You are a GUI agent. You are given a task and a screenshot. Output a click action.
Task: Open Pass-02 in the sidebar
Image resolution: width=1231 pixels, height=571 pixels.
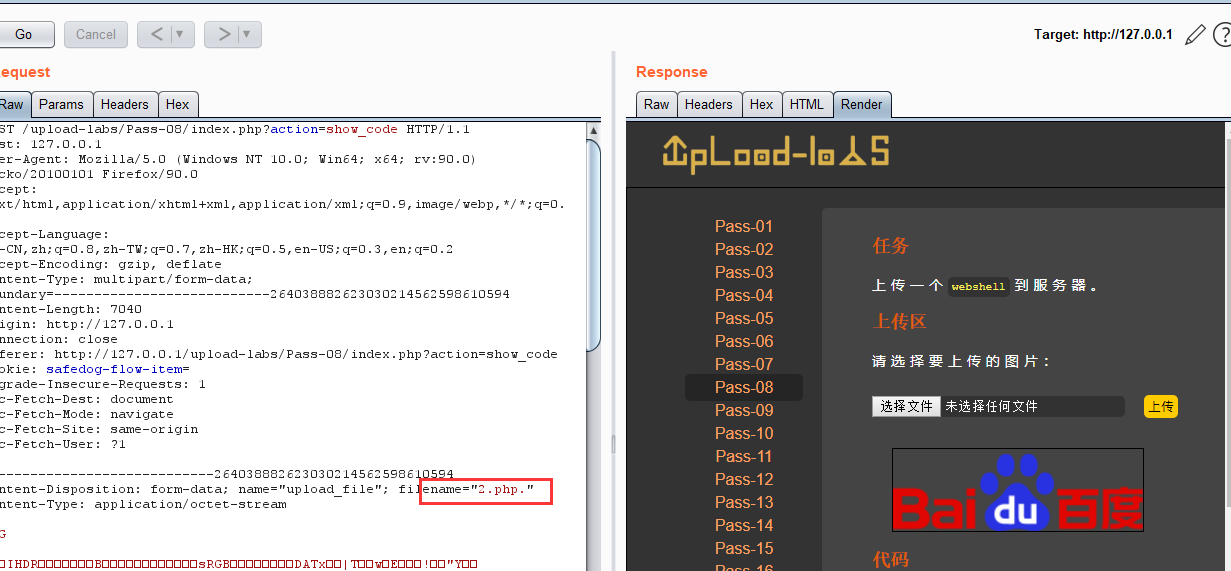[x=744, y=249]
